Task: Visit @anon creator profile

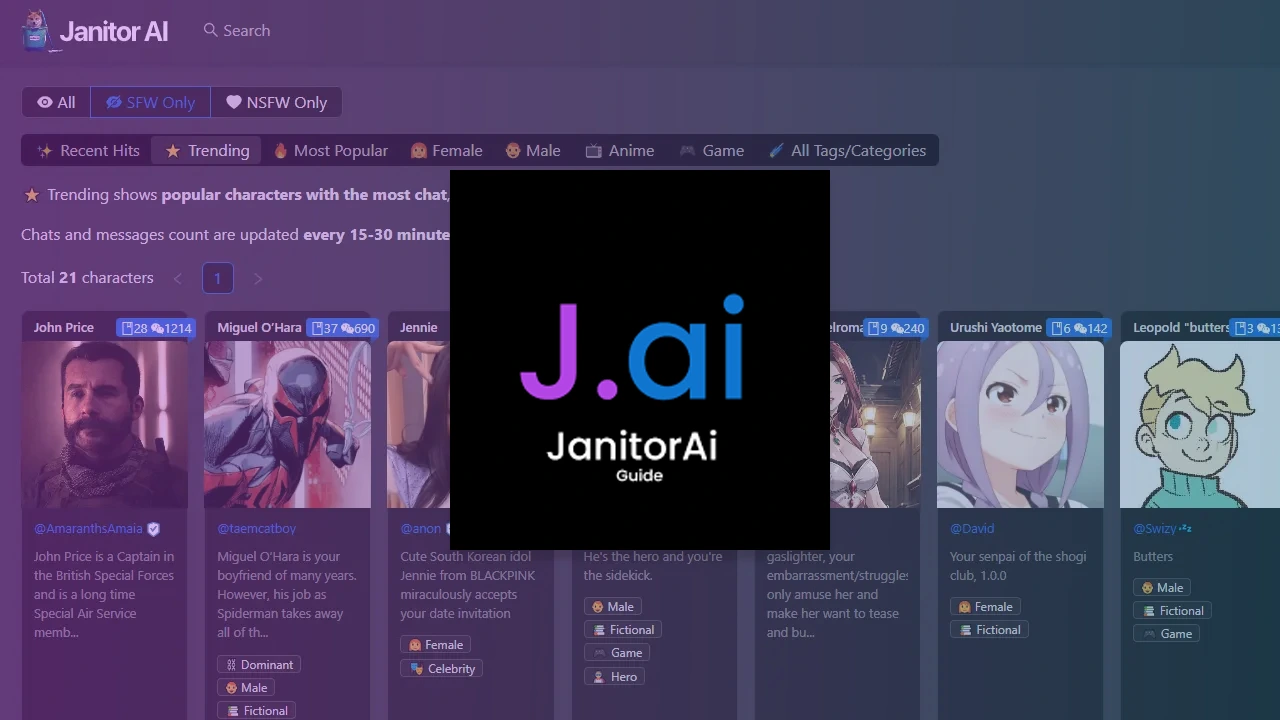Action: click(x=421, y=528)
